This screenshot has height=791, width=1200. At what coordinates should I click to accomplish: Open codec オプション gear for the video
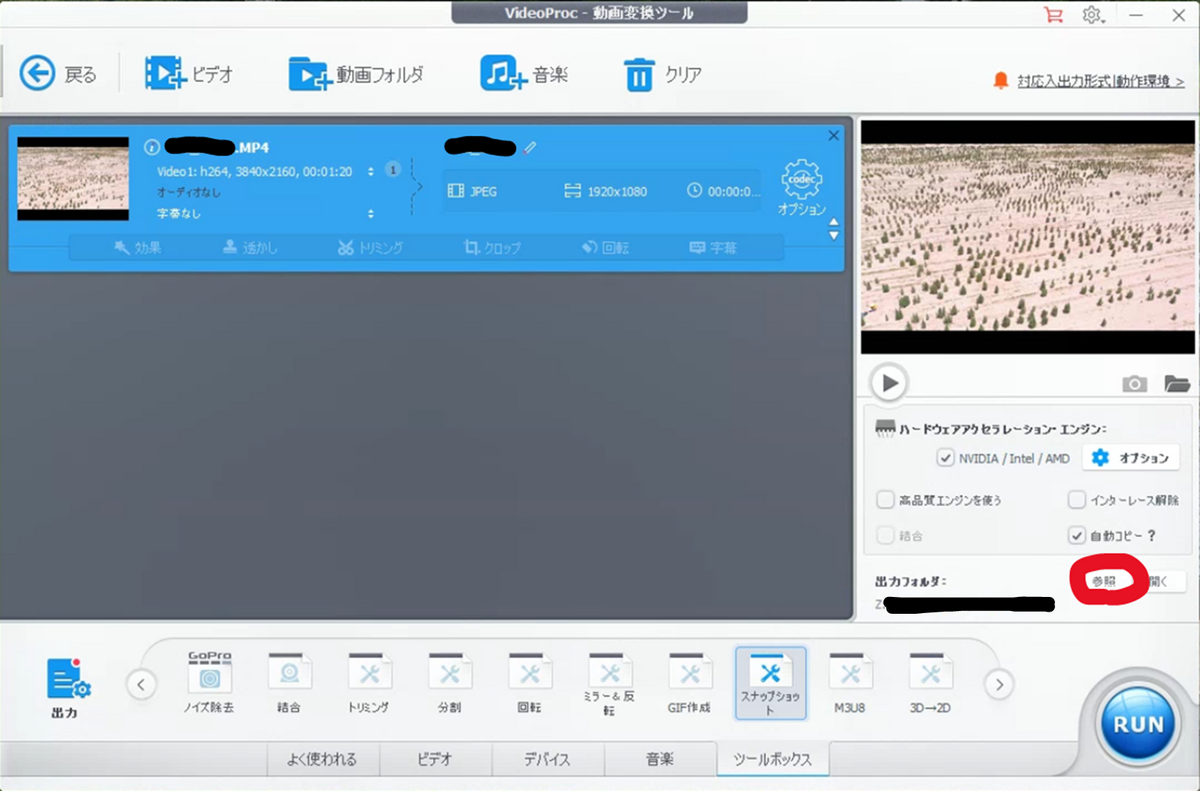[x=802, y=188]
